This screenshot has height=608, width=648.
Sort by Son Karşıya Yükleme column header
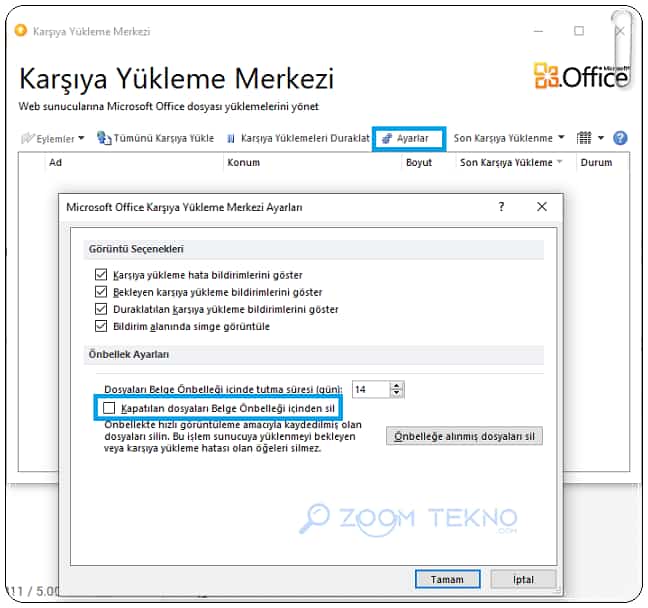click(x=511, y=162)
